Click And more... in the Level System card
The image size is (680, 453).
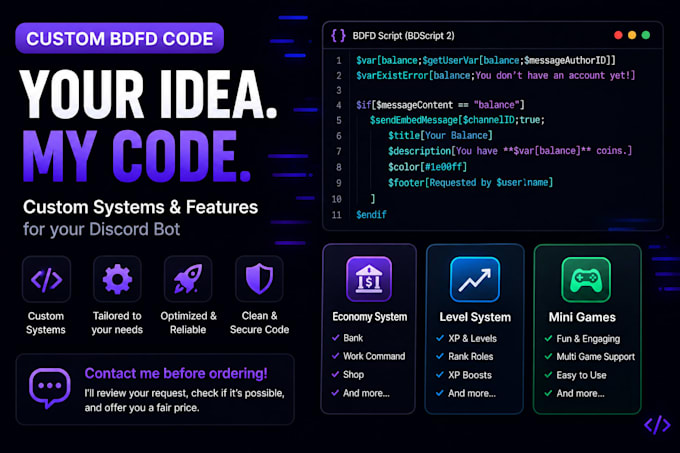[x=472, y=393]
